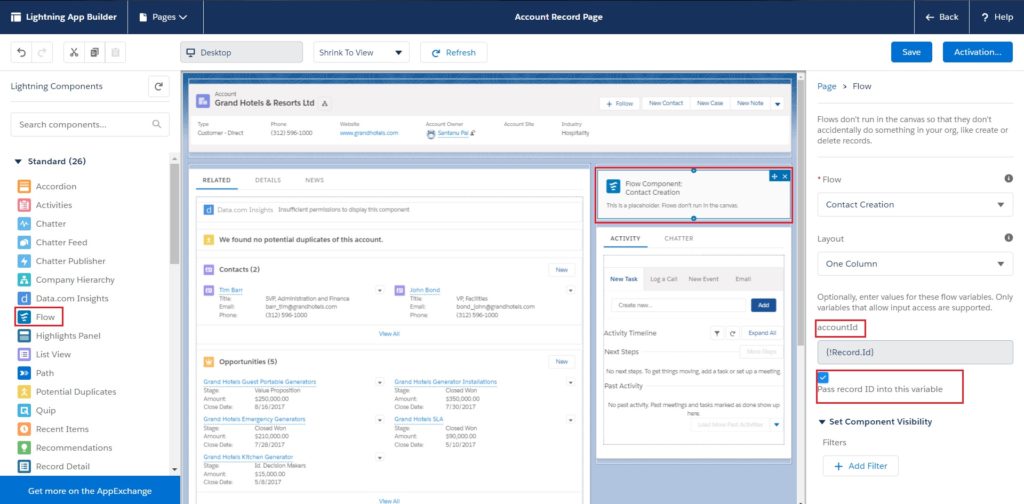Click the Copy icon in toolbar
The image size is (1024, 504).
pyautogui.click(x=94, y=52)
